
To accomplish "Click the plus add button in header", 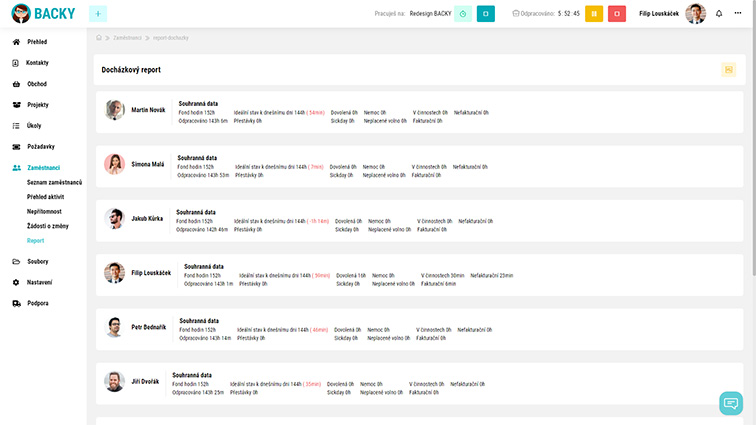I will point(98,14).
